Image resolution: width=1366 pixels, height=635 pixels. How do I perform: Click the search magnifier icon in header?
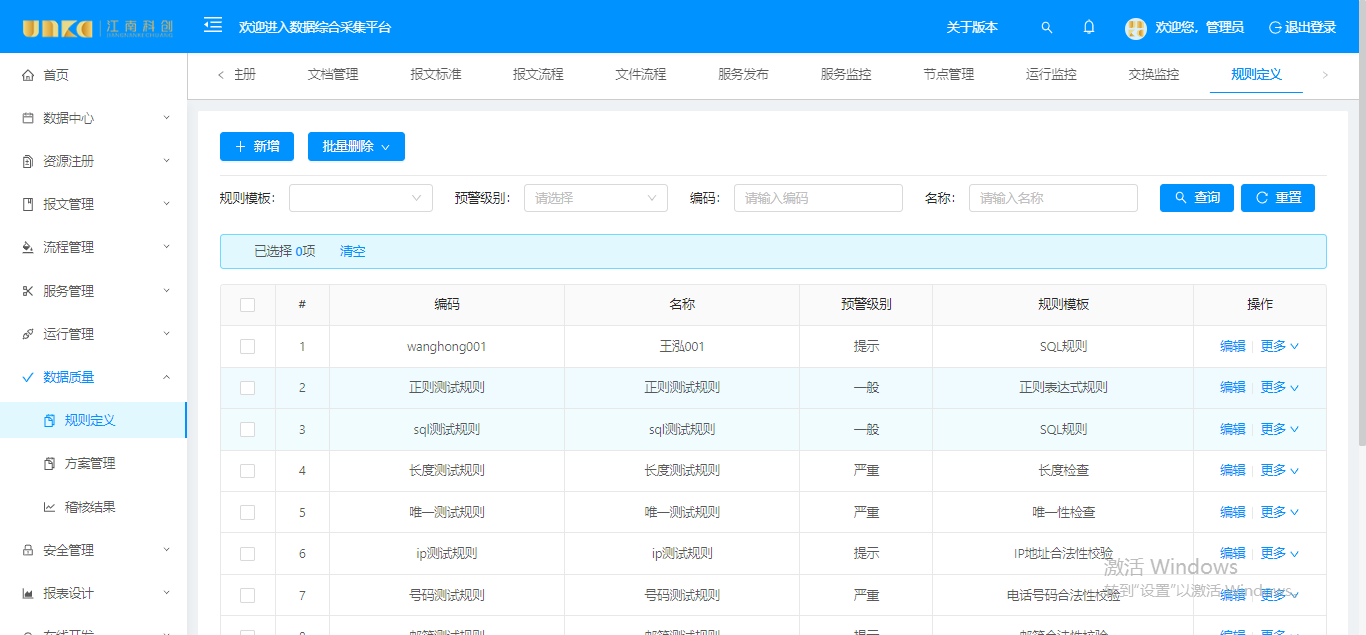click(x=1047, y=28)
